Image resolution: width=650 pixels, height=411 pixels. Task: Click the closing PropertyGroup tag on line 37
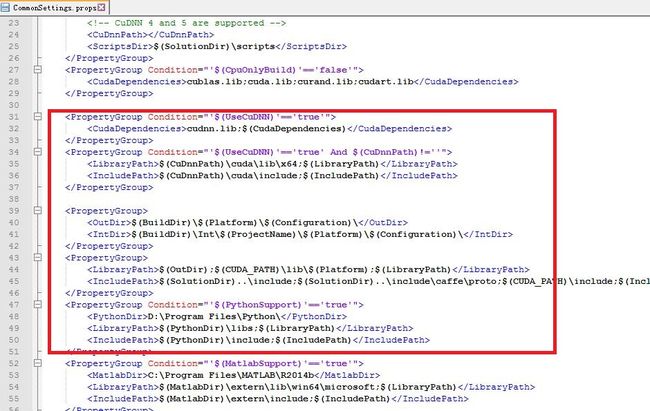109,187
